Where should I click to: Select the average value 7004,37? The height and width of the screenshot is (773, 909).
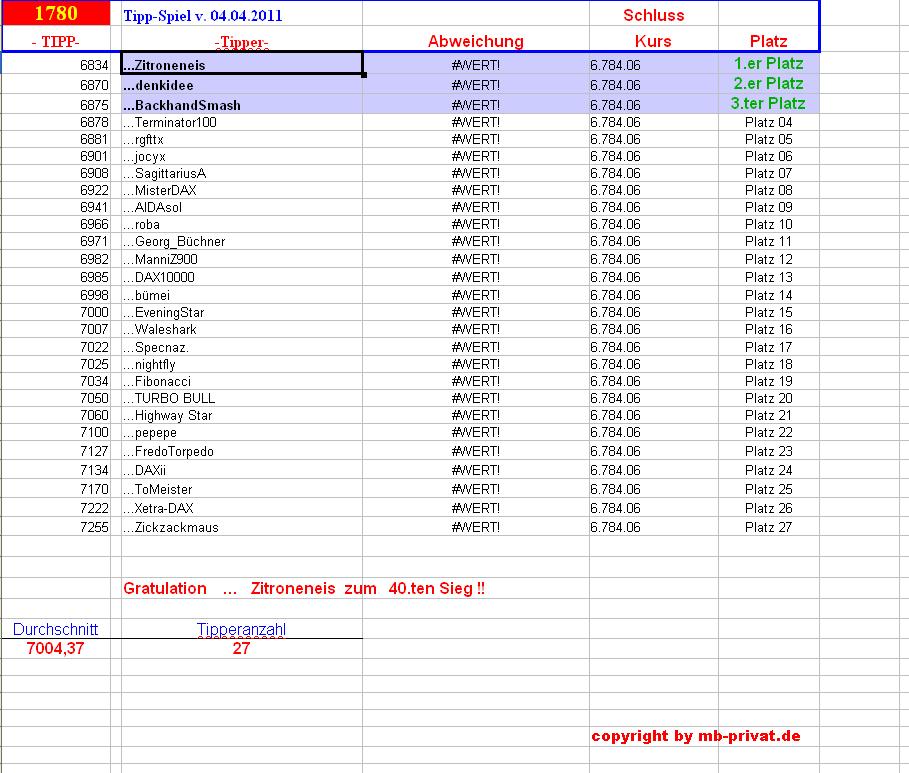coord(56,648)
